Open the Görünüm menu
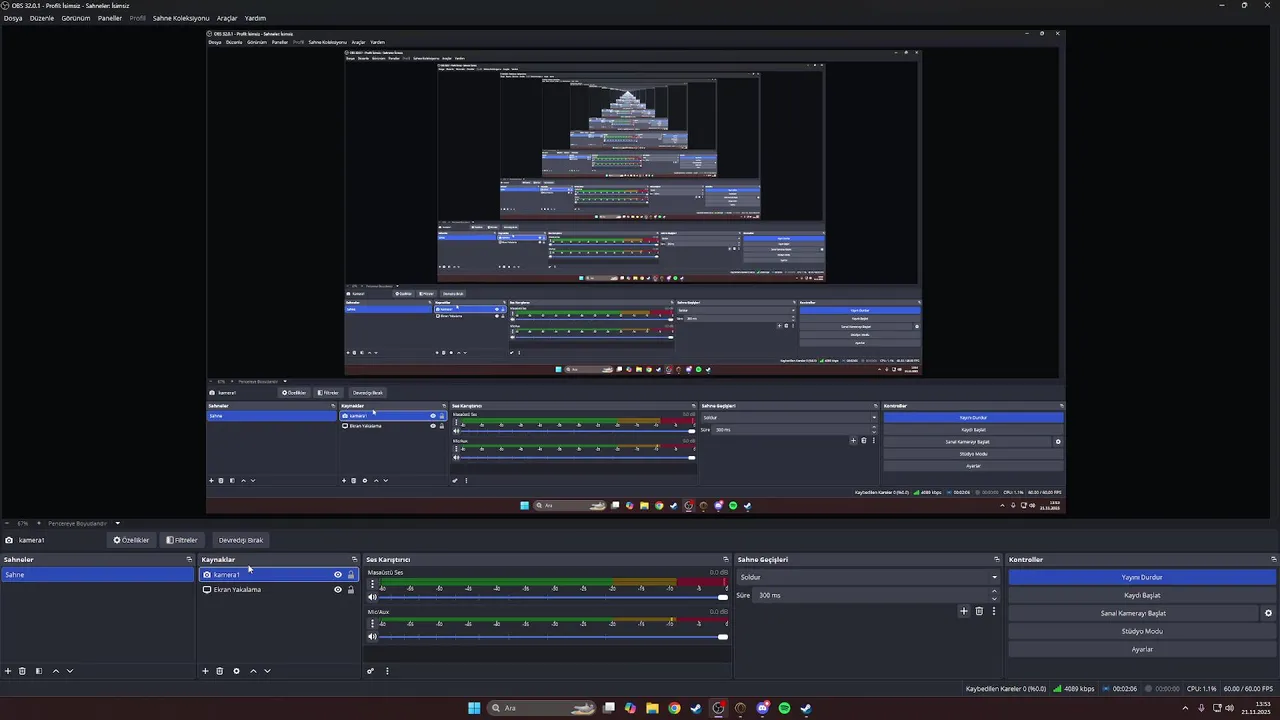 76,18
